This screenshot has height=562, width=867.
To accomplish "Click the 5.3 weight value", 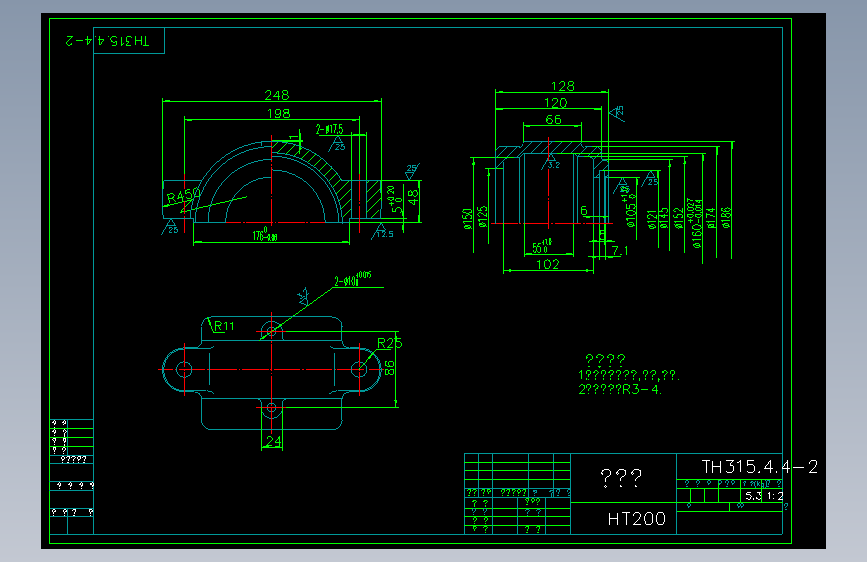I will click(x=753, y=496).
